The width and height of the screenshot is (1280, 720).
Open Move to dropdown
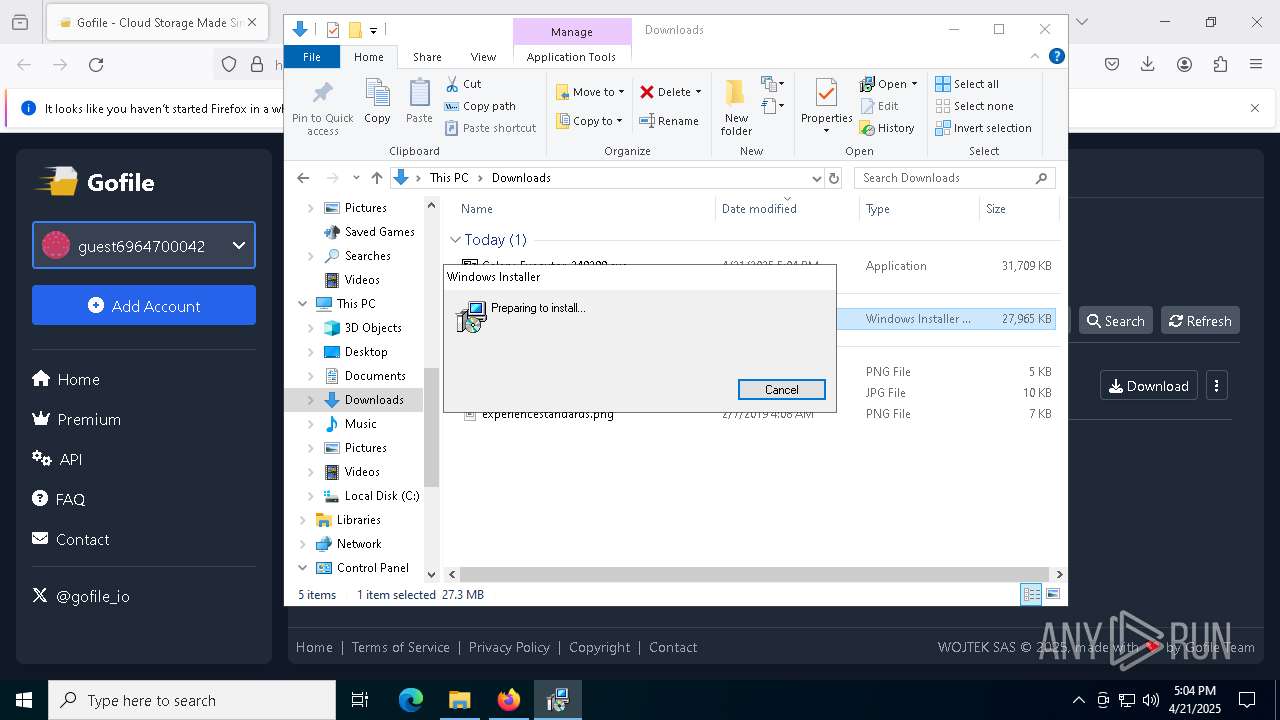click(590, 92)
